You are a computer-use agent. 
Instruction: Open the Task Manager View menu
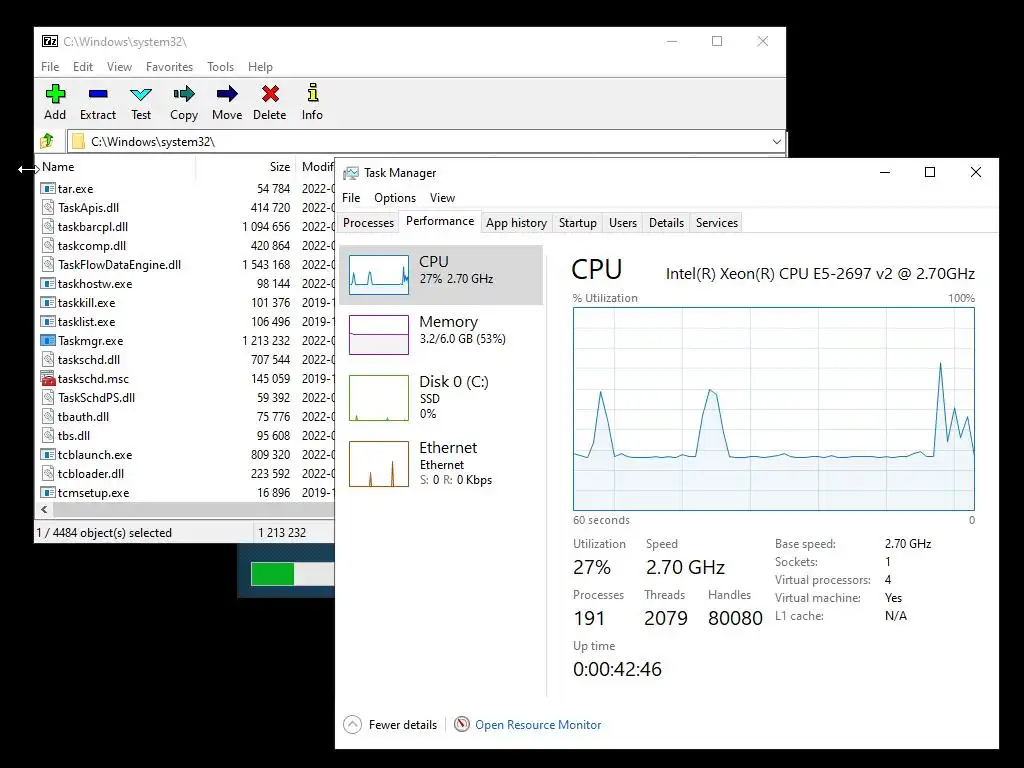click(442, 198)
